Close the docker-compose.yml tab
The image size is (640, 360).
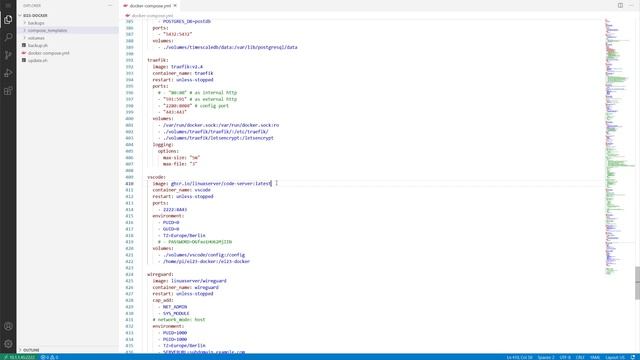coord(175,6)
